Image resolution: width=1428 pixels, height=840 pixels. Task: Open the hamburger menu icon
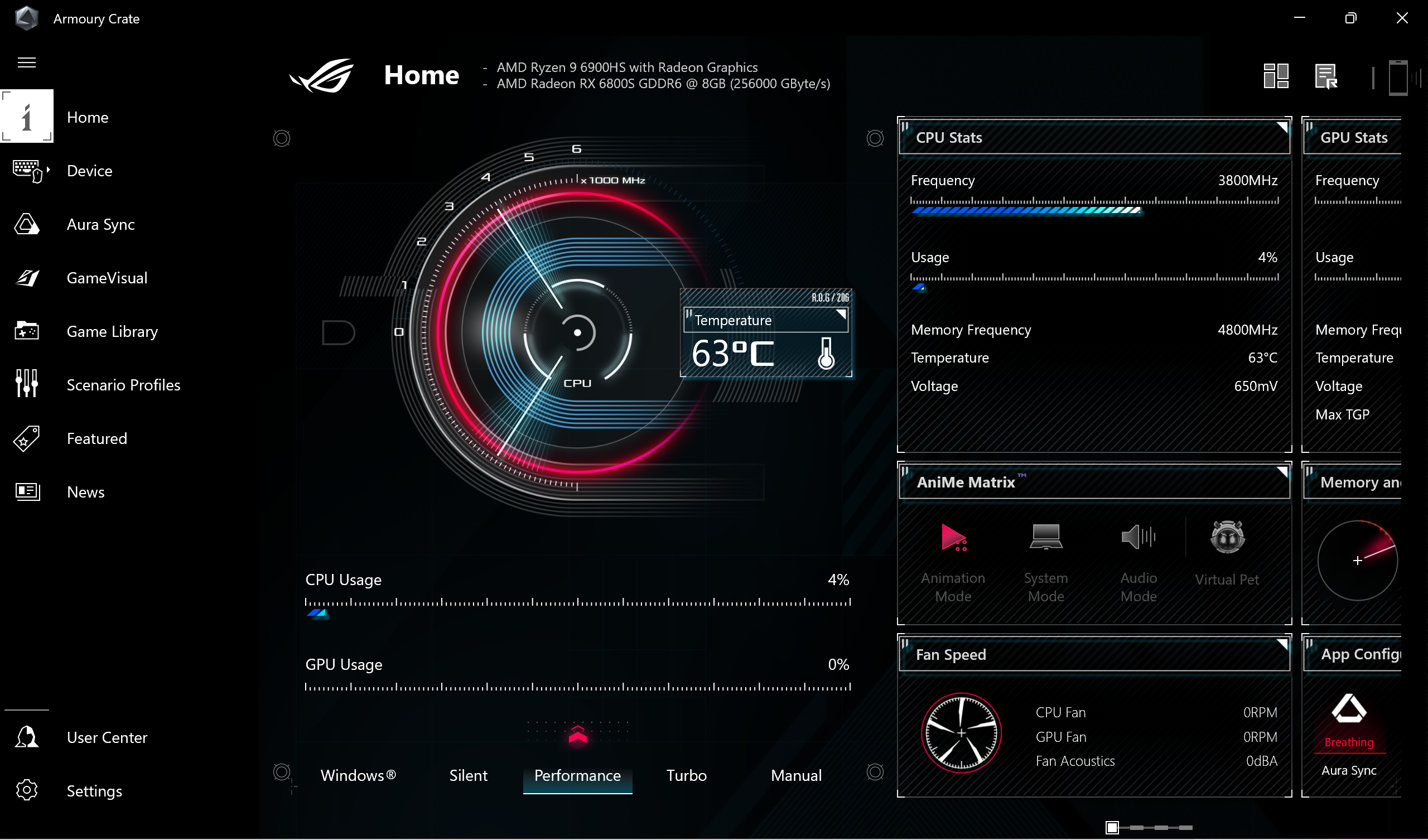tap(27, 62)
